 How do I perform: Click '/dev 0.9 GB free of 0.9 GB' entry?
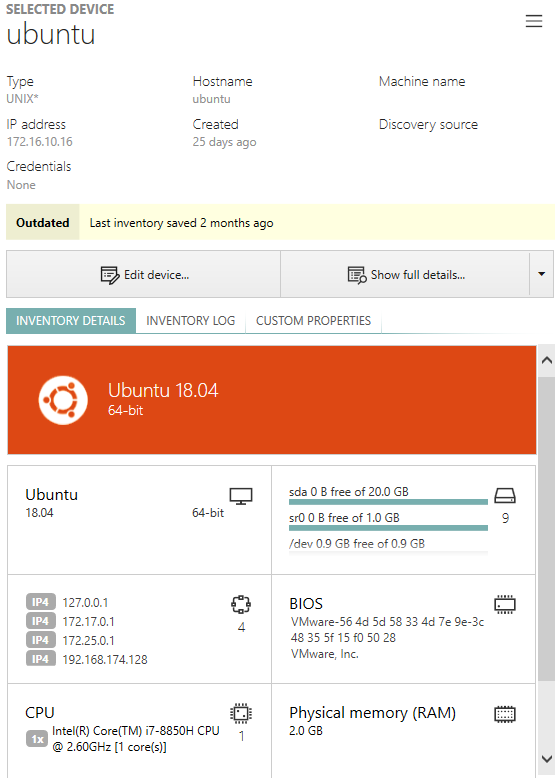[357, 543]
